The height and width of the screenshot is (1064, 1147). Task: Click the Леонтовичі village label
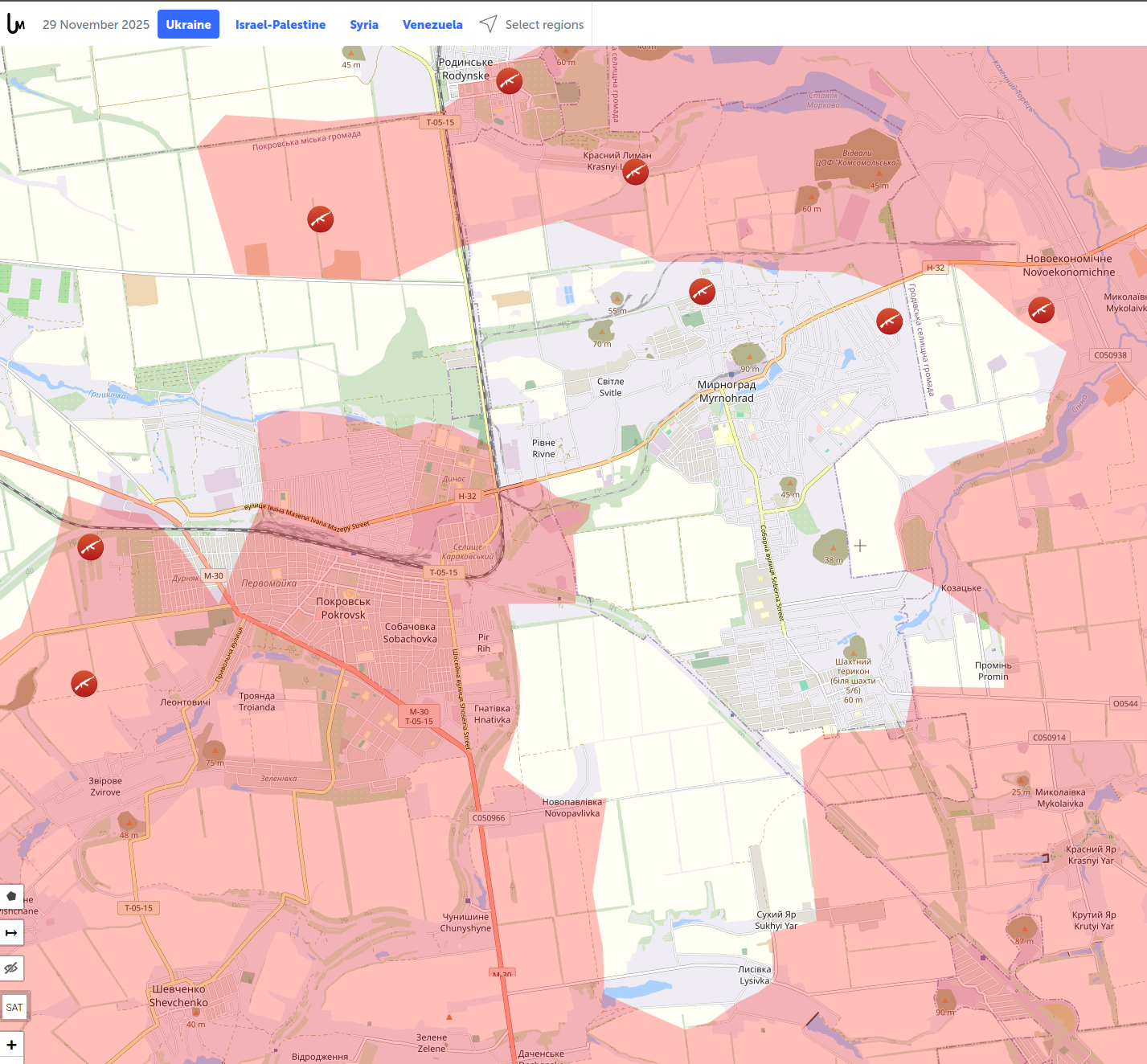pos(185,702)
